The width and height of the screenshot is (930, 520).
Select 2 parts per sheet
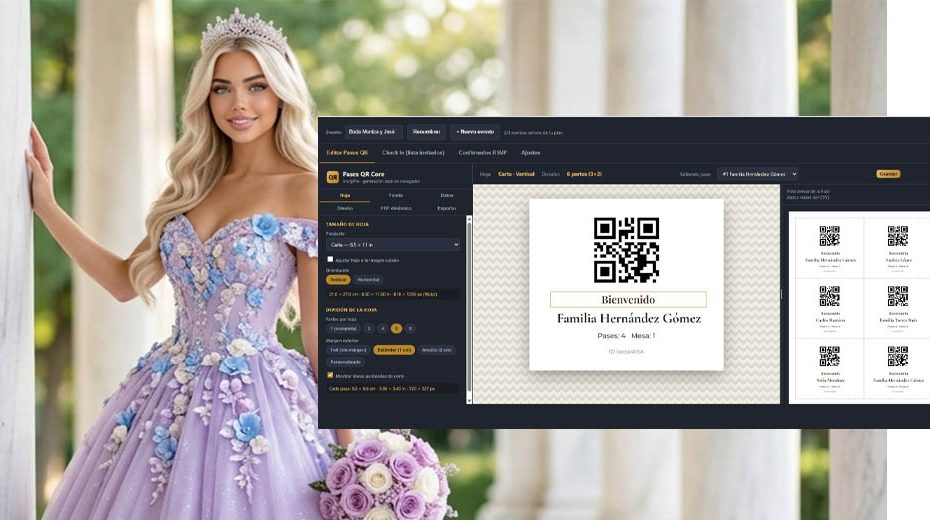tap(368, 328)
